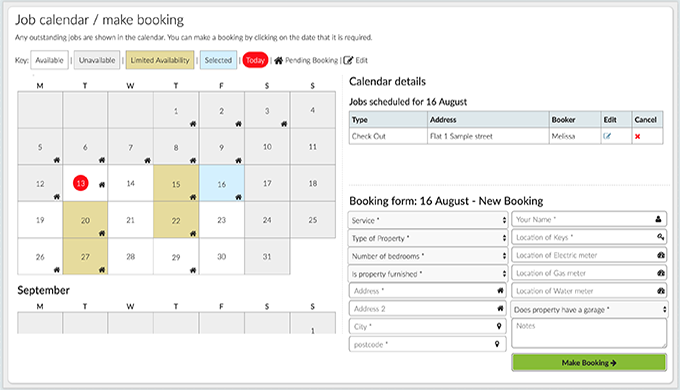
Task: Open the Service dropdown
Action: point(428,220)
